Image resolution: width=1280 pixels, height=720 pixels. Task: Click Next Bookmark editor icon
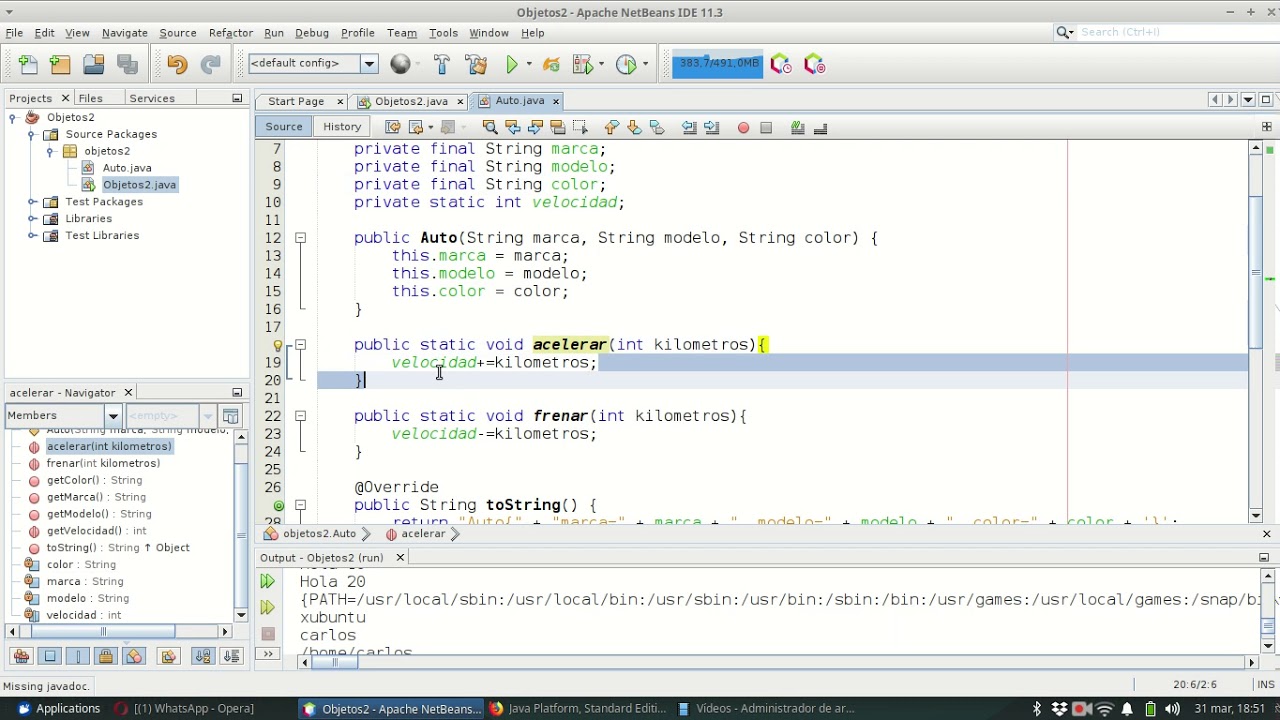coord(634,127)
